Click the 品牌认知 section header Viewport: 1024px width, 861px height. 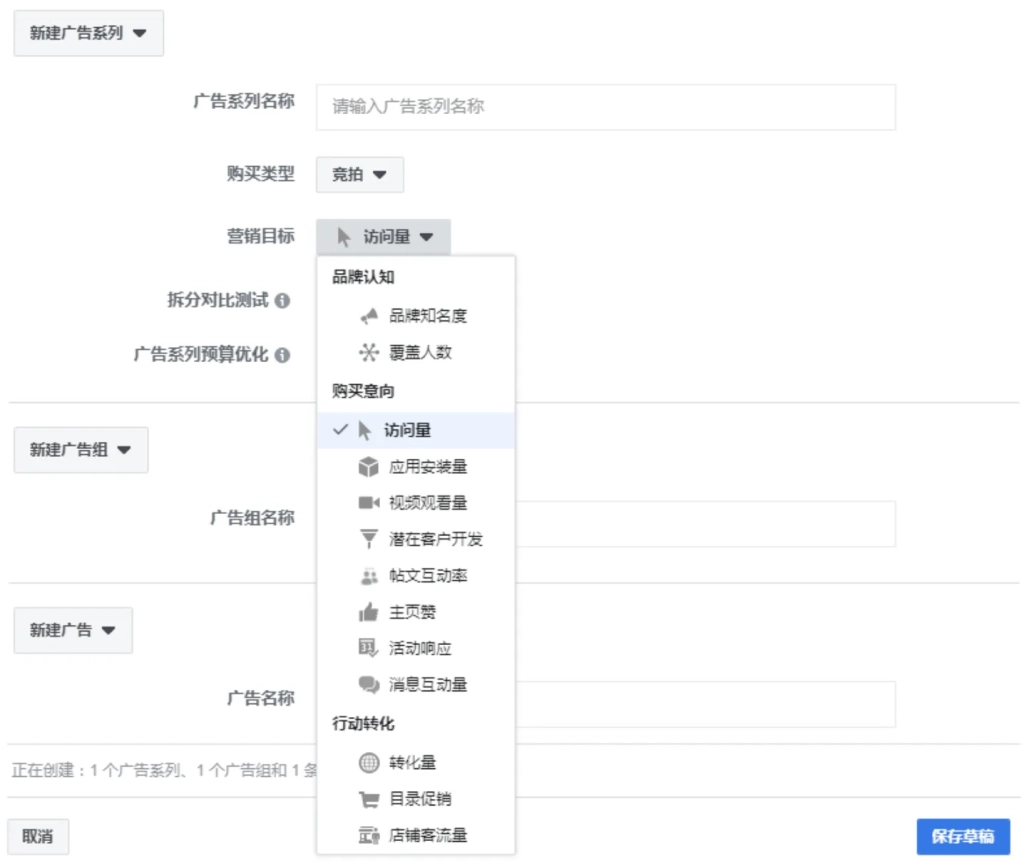[363, 277]
